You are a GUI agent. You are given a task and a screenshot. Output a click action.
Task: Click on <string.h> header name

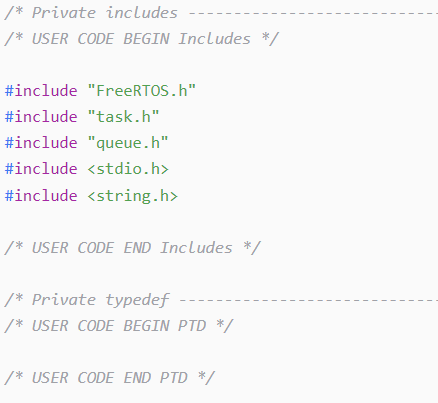click(133, 196)
